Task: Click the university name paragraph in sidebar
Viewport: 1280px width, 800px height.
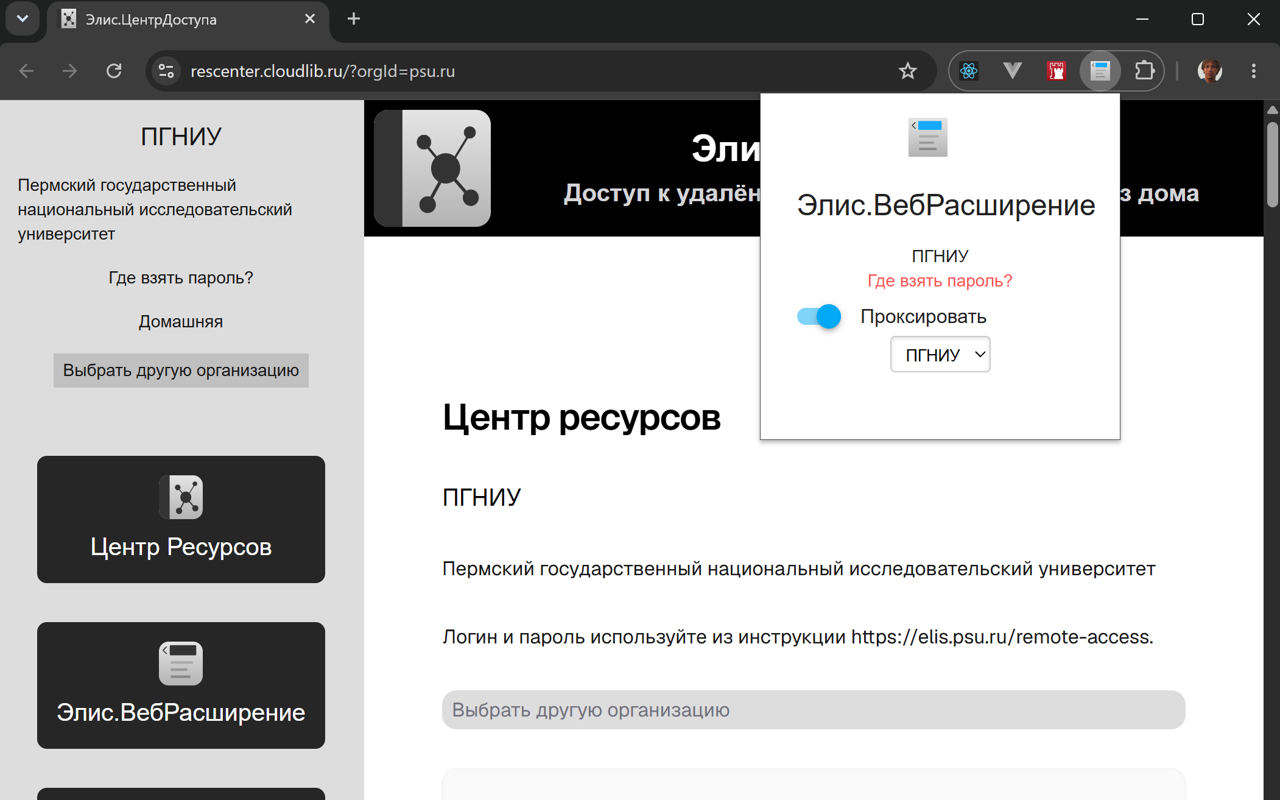Action: click(x=155, y=210)
